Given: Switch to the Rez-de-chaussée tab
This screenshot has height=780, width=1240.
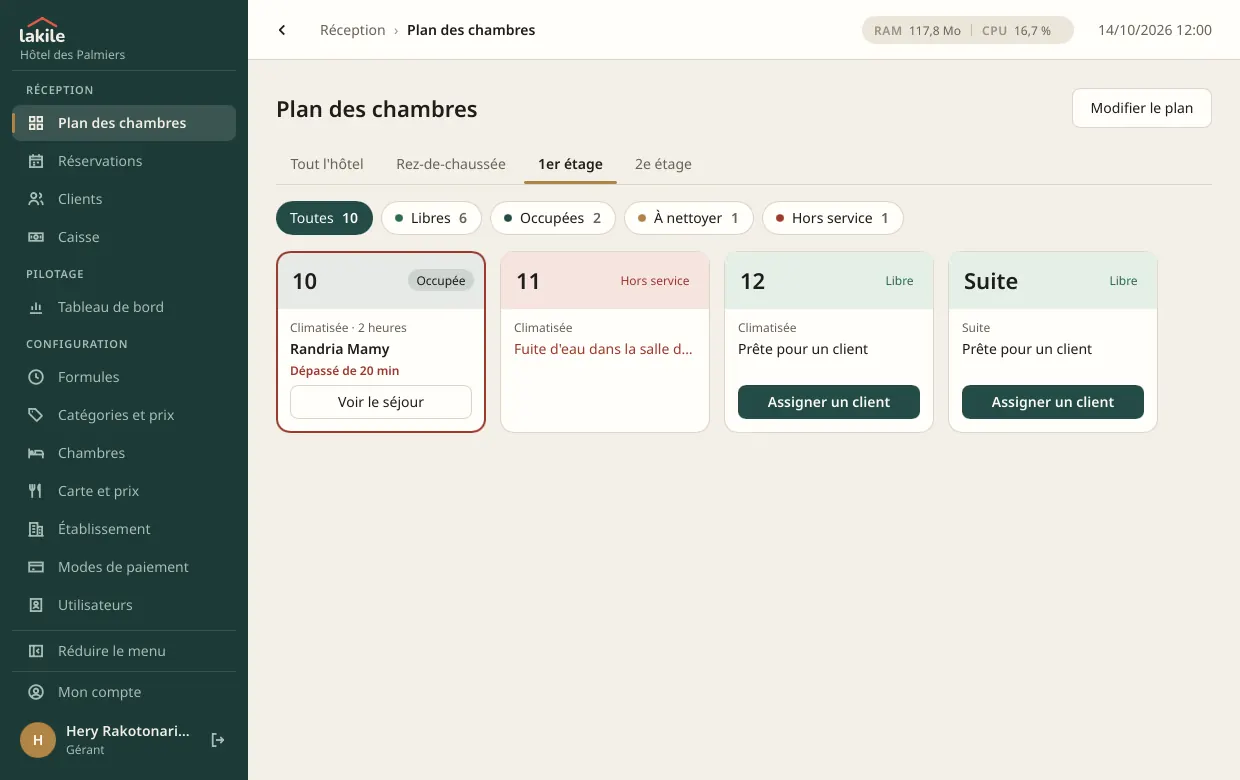Looking at the screenshot, I should tap(451, 164).
